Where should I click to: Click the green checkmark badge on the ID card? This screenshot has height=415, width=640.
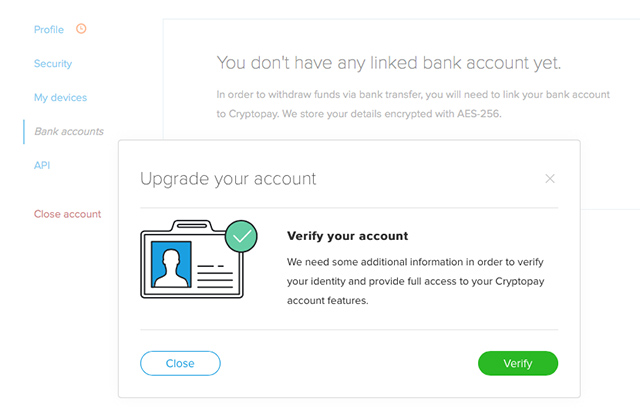[241, 236]
